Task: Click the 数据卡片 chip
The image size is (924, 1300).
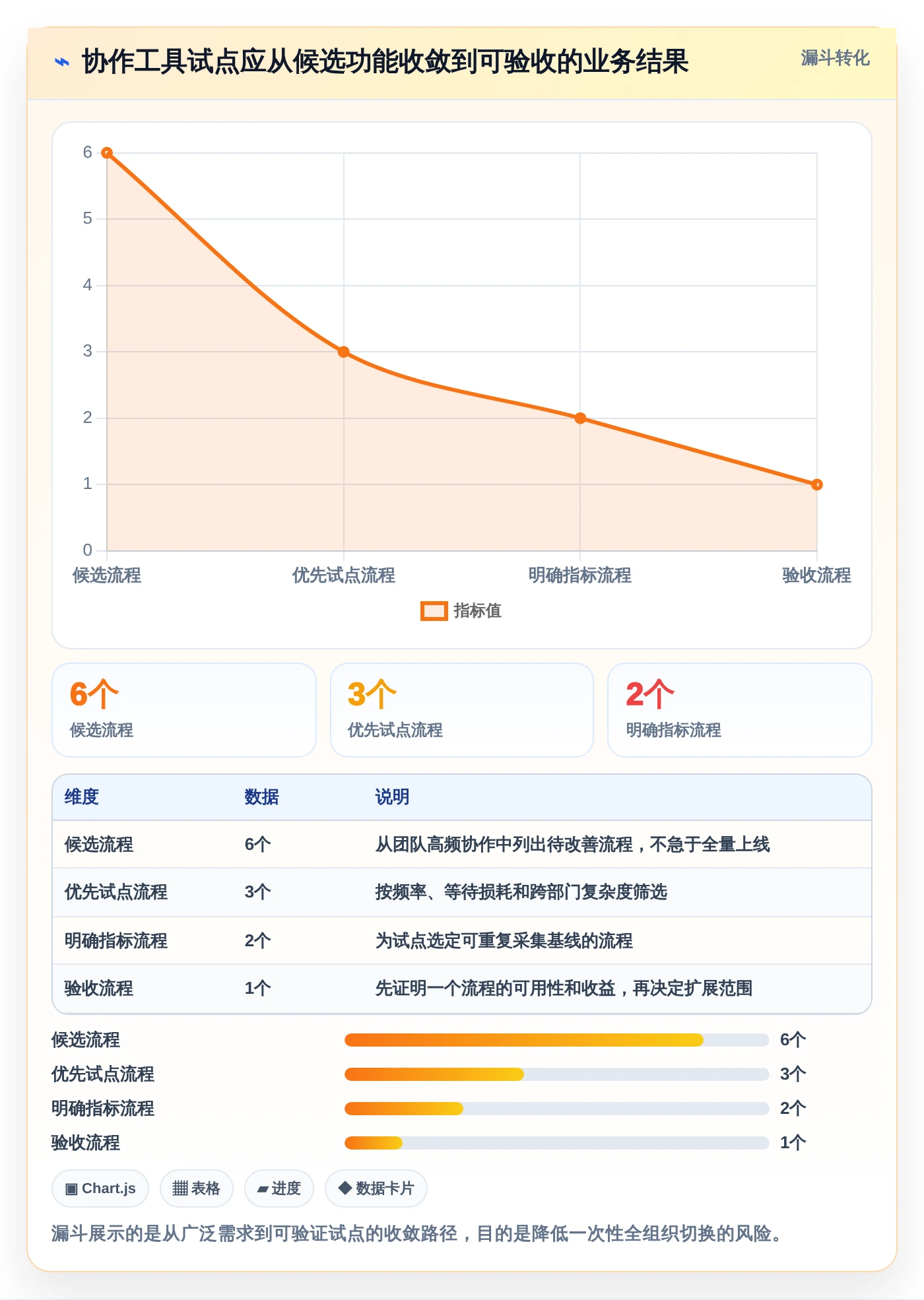Action: pyautogui.click(x=376, y=1188)
